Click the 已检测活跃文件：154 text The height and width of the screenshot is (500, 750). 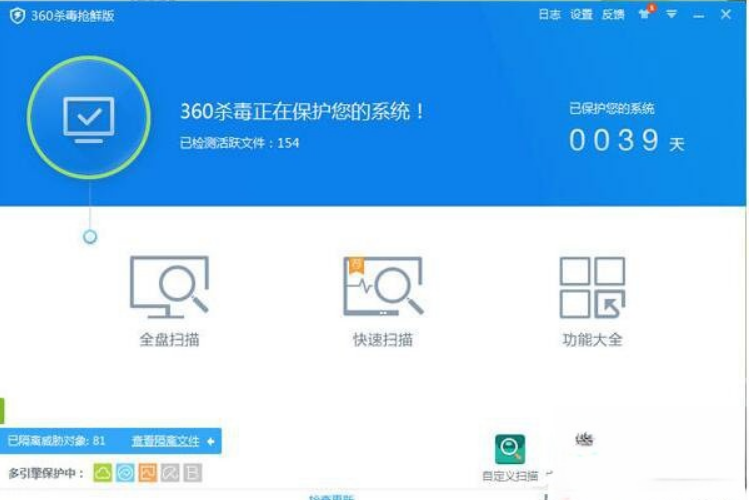click(x=239, y=143)
